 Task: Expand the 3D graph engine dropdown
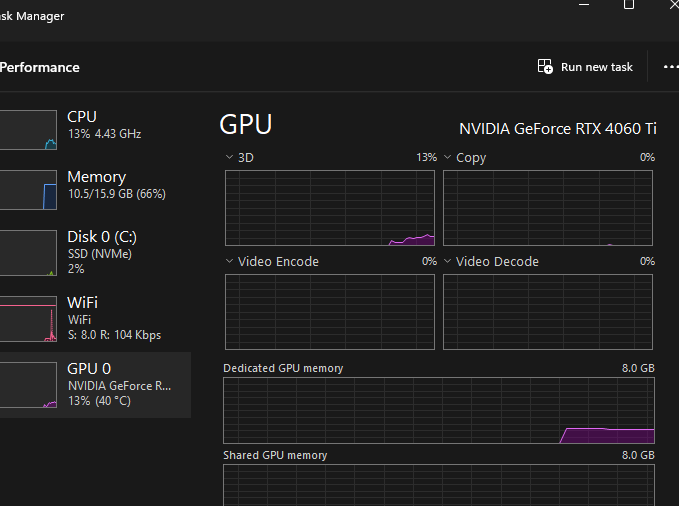pyautogui.click(x=231, y=157)
